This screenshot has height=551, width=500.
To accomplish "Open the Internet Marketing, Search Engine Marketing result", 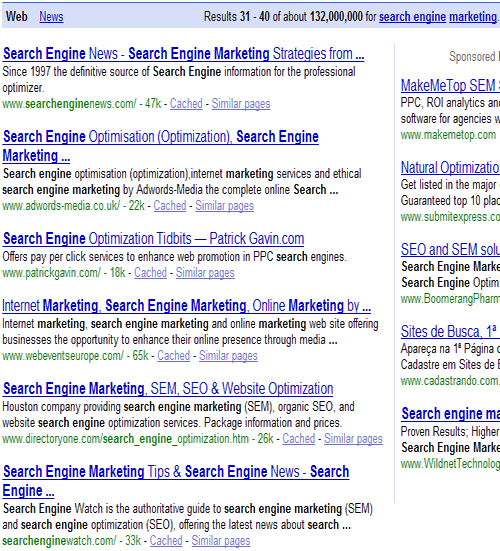I will (187, 306).
